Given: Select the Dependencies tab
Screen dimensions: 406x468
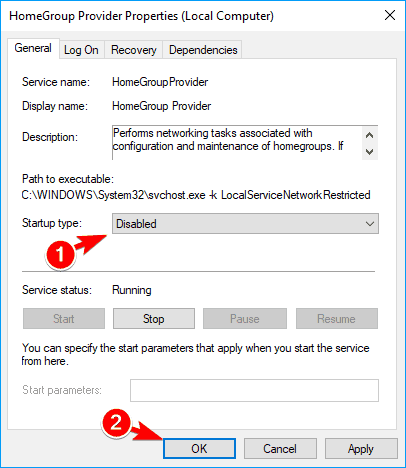Looking at the screenshot, I should tap(203, 50).
